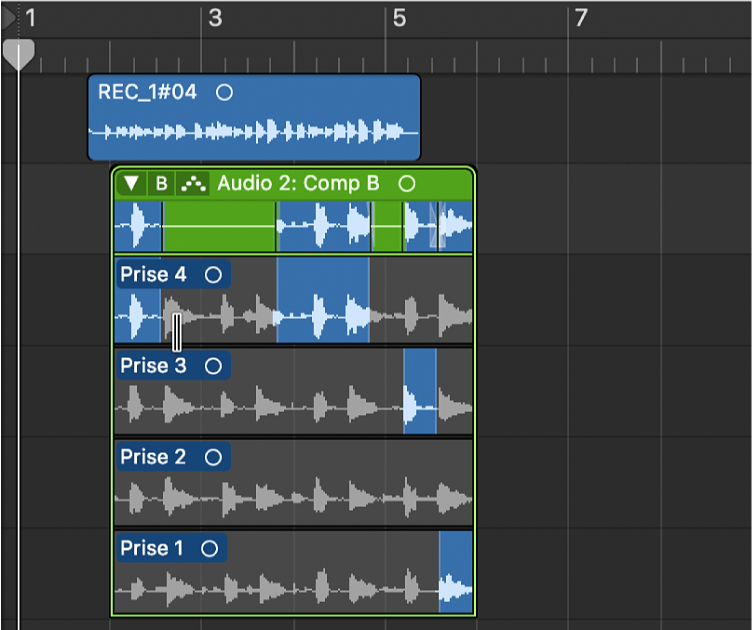Click the circle next to Prise 1

209,548
